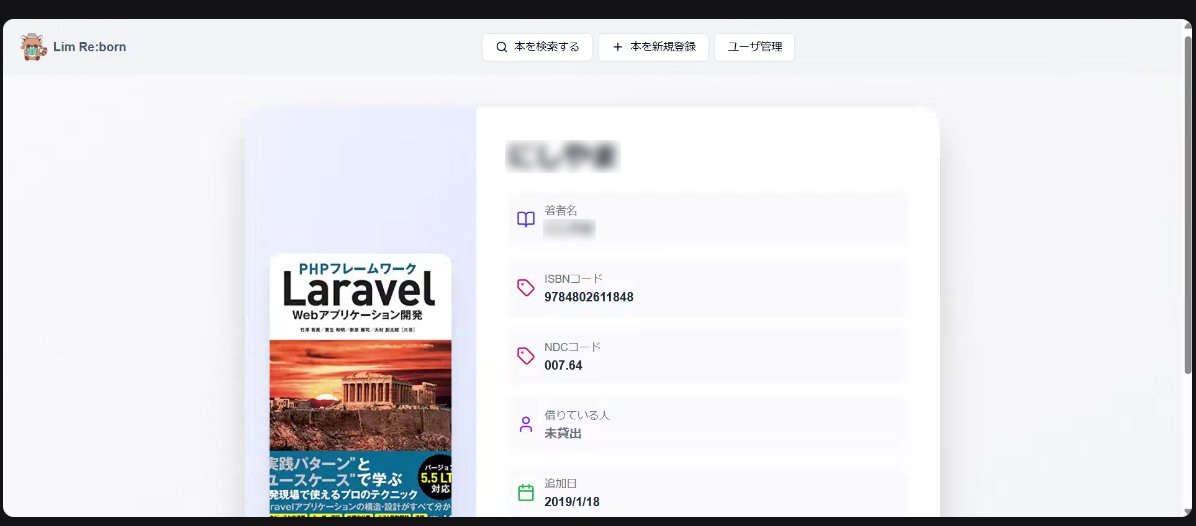Click the plus icon in 本を新規登録

tap(618, 47)
